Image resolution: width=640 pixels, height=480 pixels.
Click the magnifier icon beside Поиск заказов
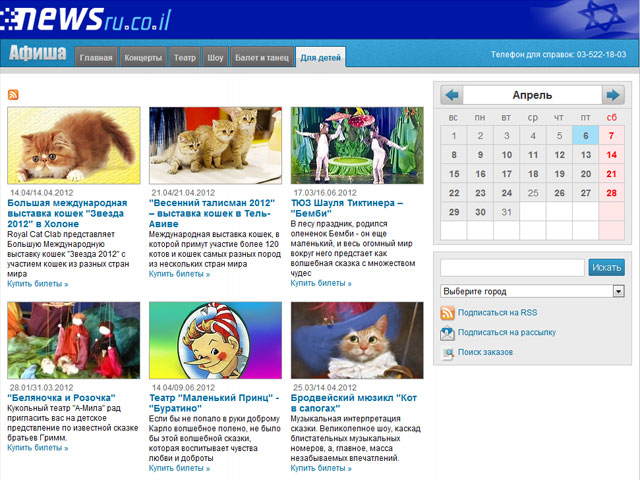[448, 353]
